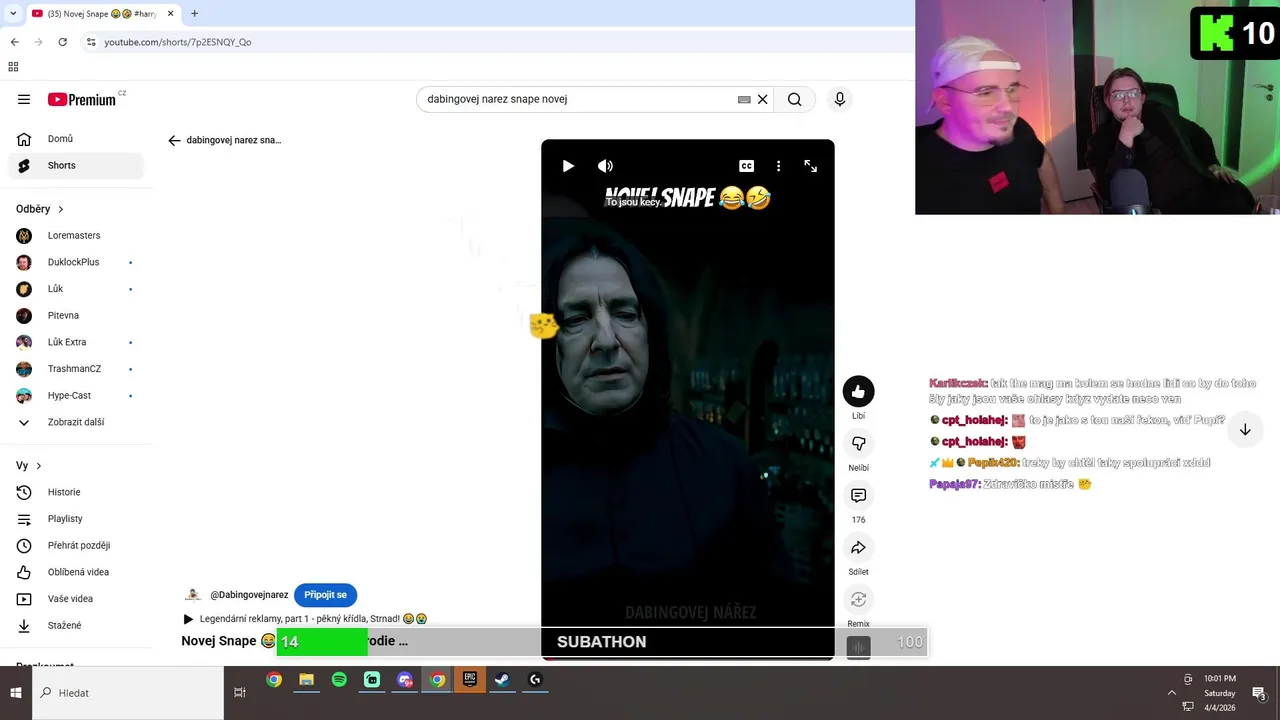The height and width of the screenshot is (720, 1280).
Task: Expand the Chrome tab search dropdown
Action: coord(12,14)
